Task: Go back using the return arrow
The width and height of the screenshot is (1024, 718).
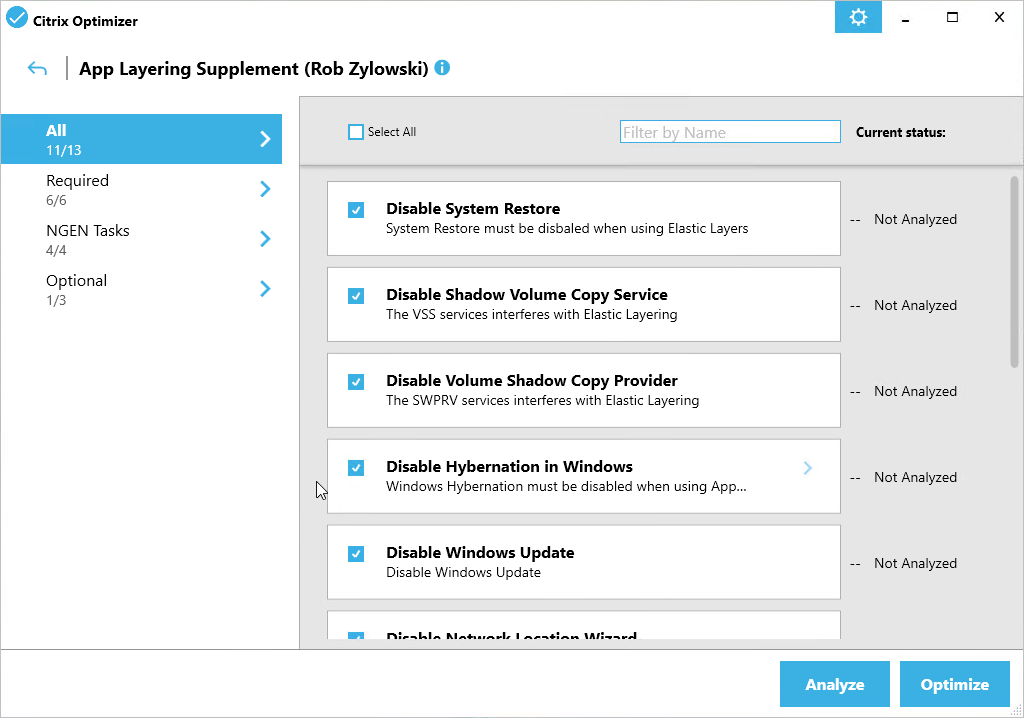Action: [x=37, y=68]
